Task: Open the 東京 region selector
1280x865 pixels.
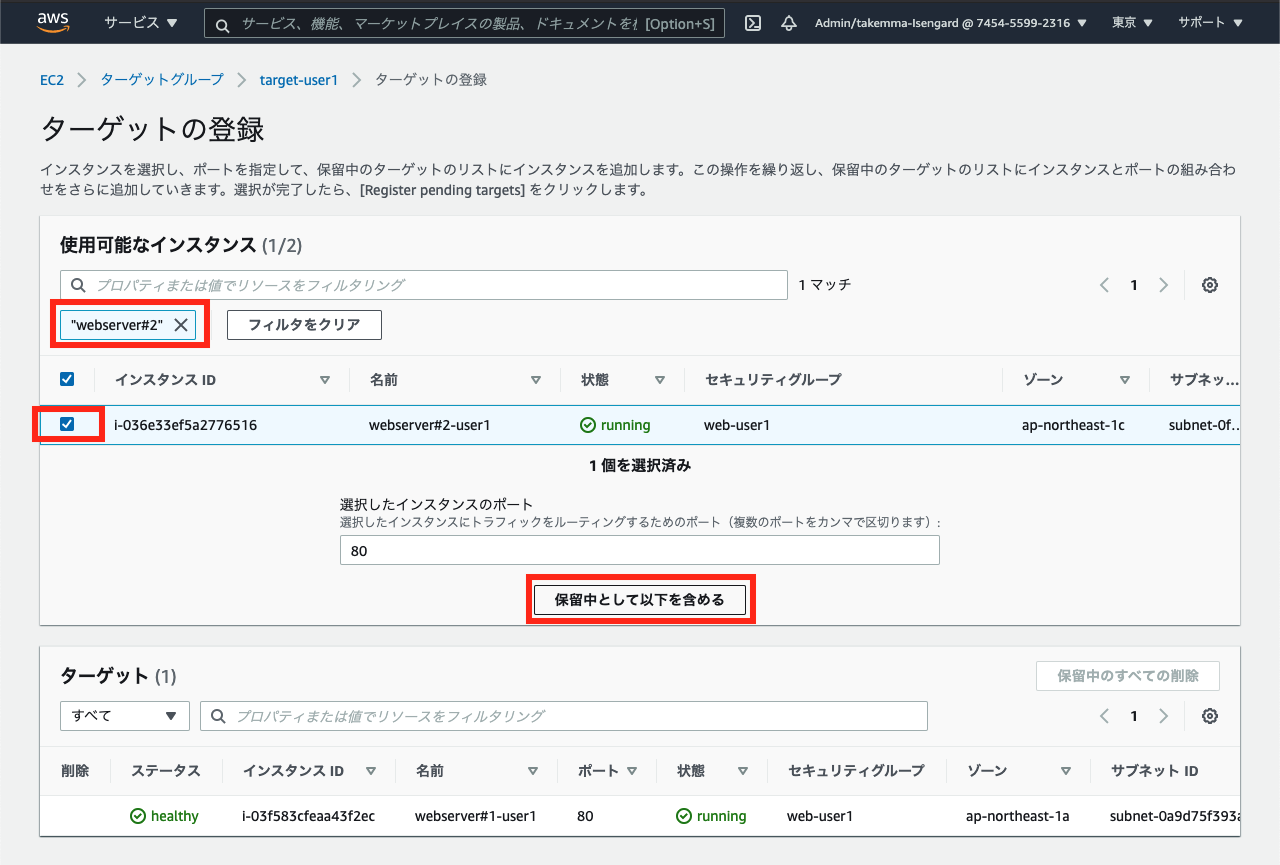Action: [x=1132, y=22]
